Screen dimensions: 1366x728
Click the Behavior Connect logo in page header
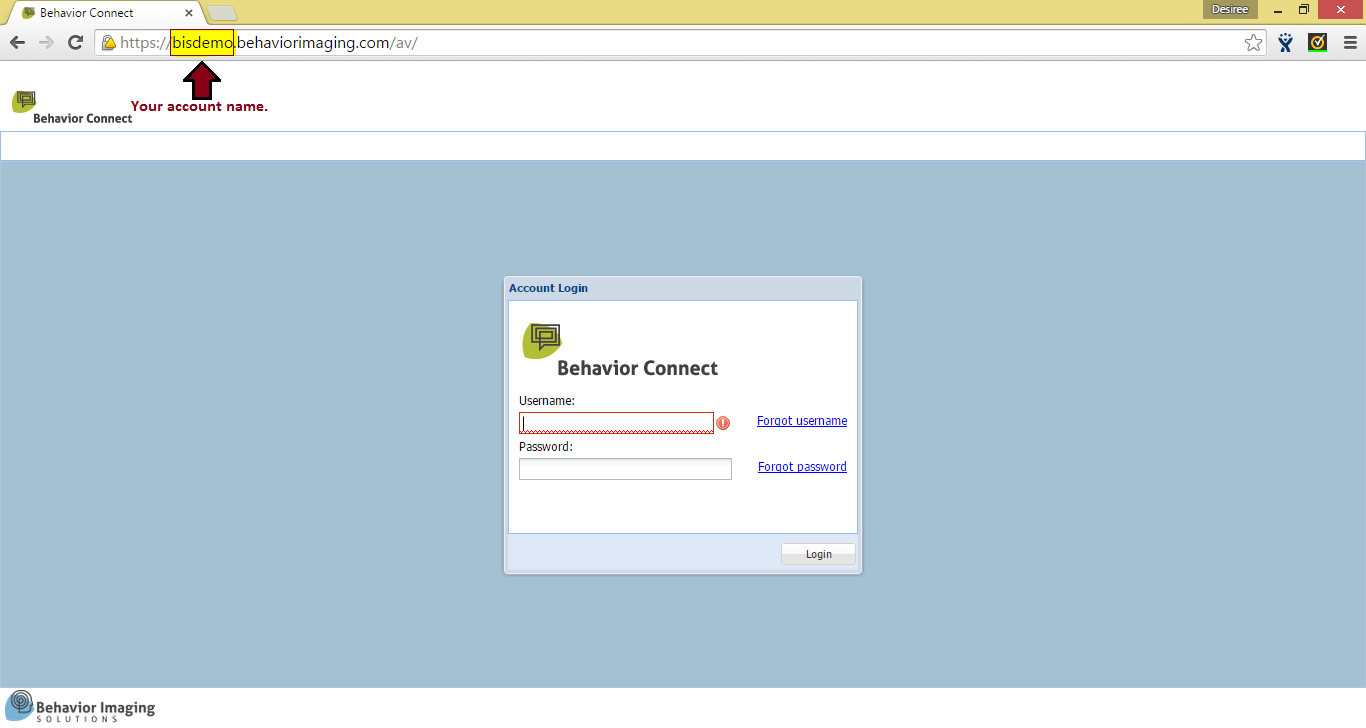click(72, 106)
